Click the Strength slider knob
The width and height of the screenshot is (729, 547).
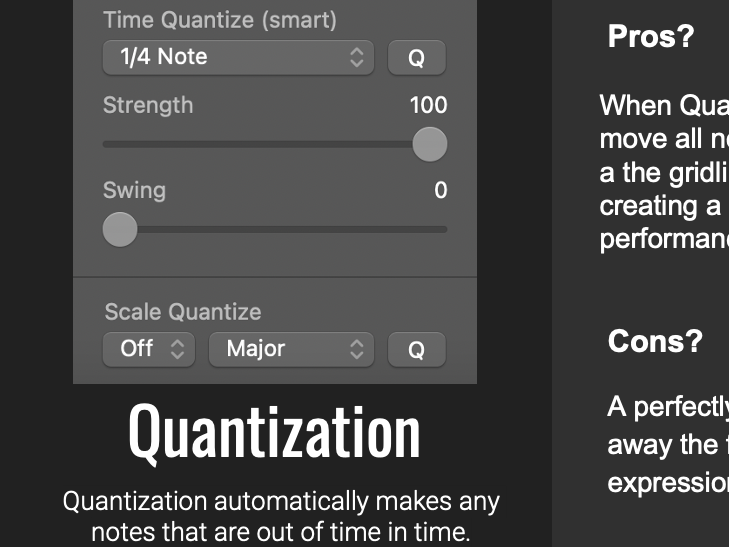pos(430,144)
